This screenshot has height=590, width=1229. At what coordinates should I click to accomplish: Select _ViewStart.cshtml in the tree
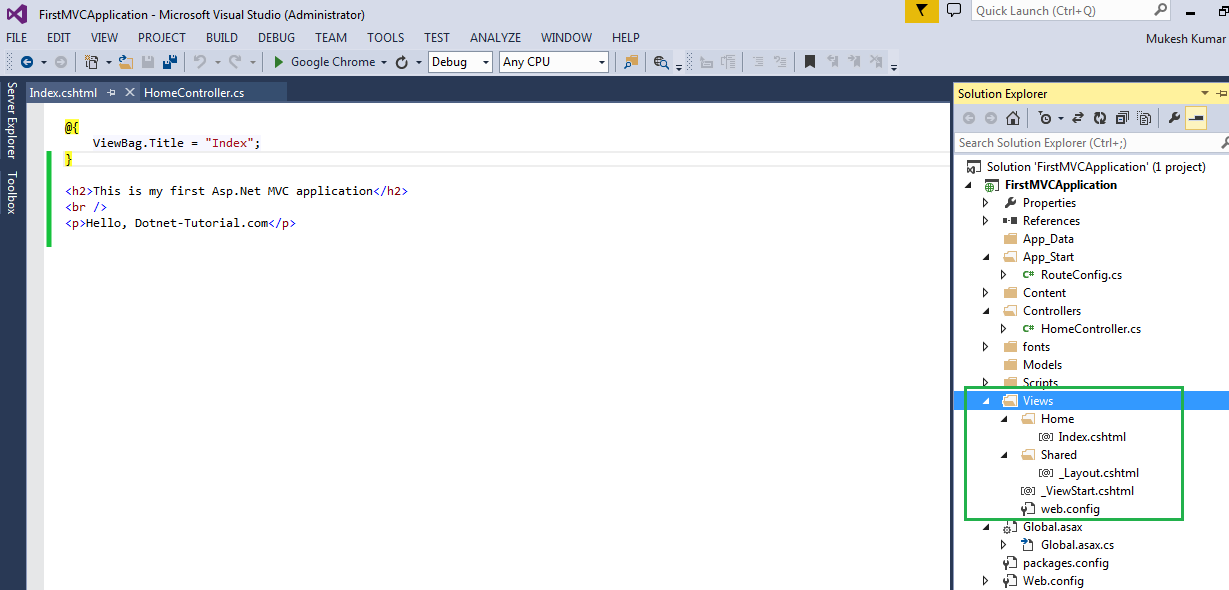point(1087,491)
